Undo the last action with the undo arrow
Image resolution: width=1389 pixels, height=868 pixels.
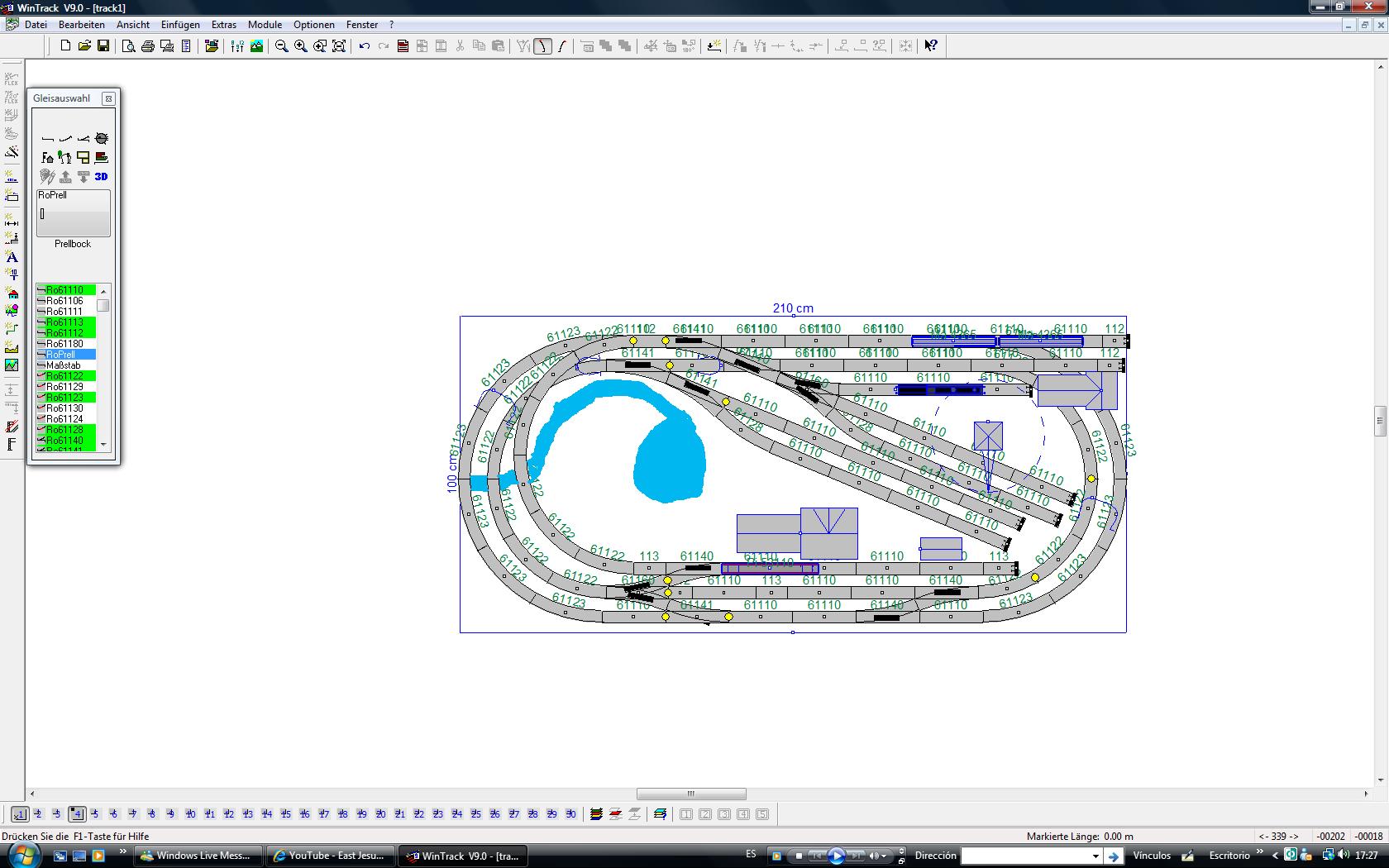click(x=365, y=46)
